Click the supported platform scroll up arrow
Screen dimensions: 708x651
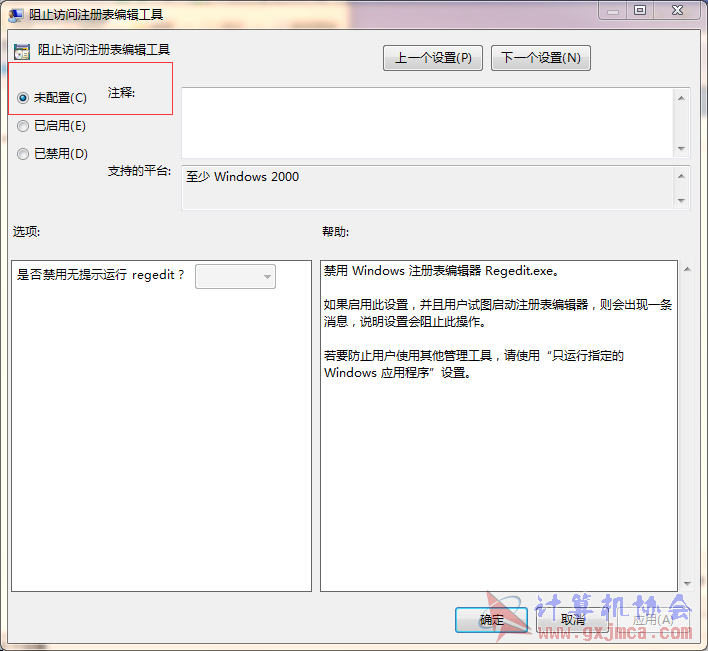682,176
